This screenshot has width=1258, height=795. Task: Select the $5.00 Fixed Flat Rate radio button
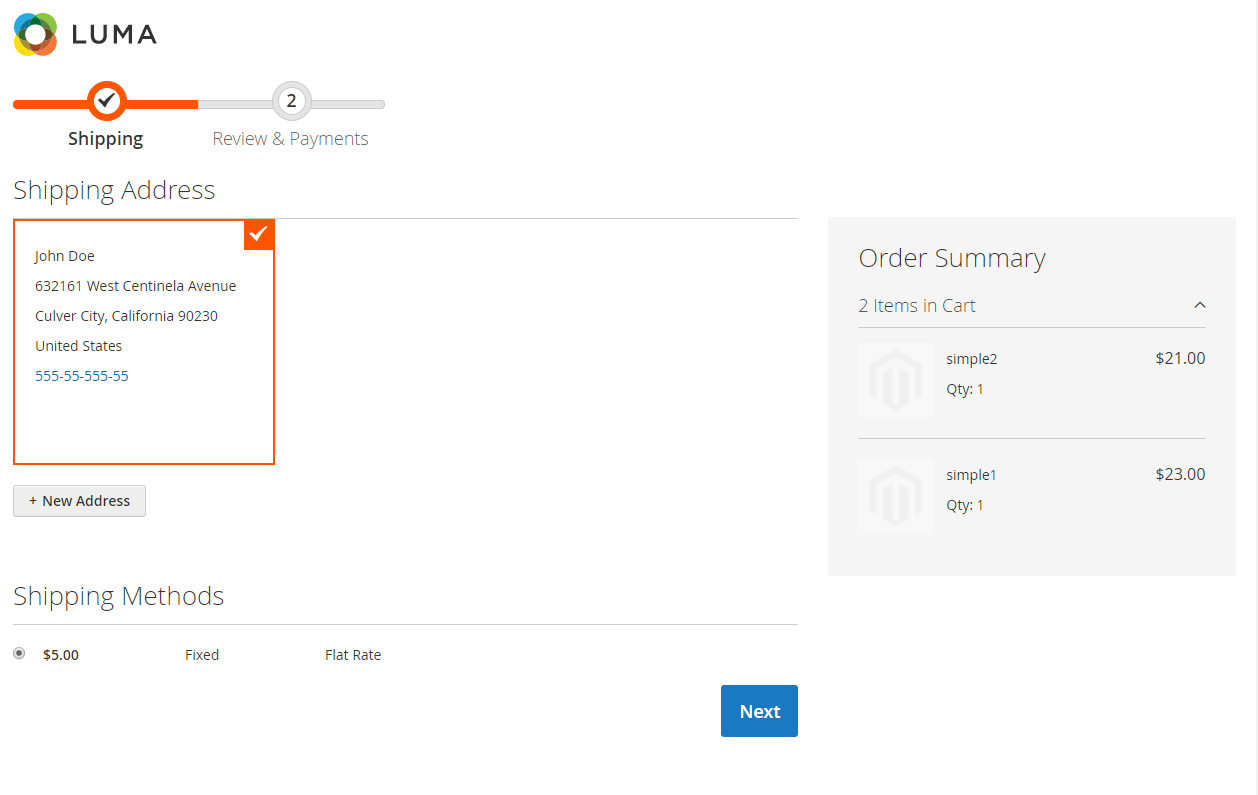[x=18, y=653]
